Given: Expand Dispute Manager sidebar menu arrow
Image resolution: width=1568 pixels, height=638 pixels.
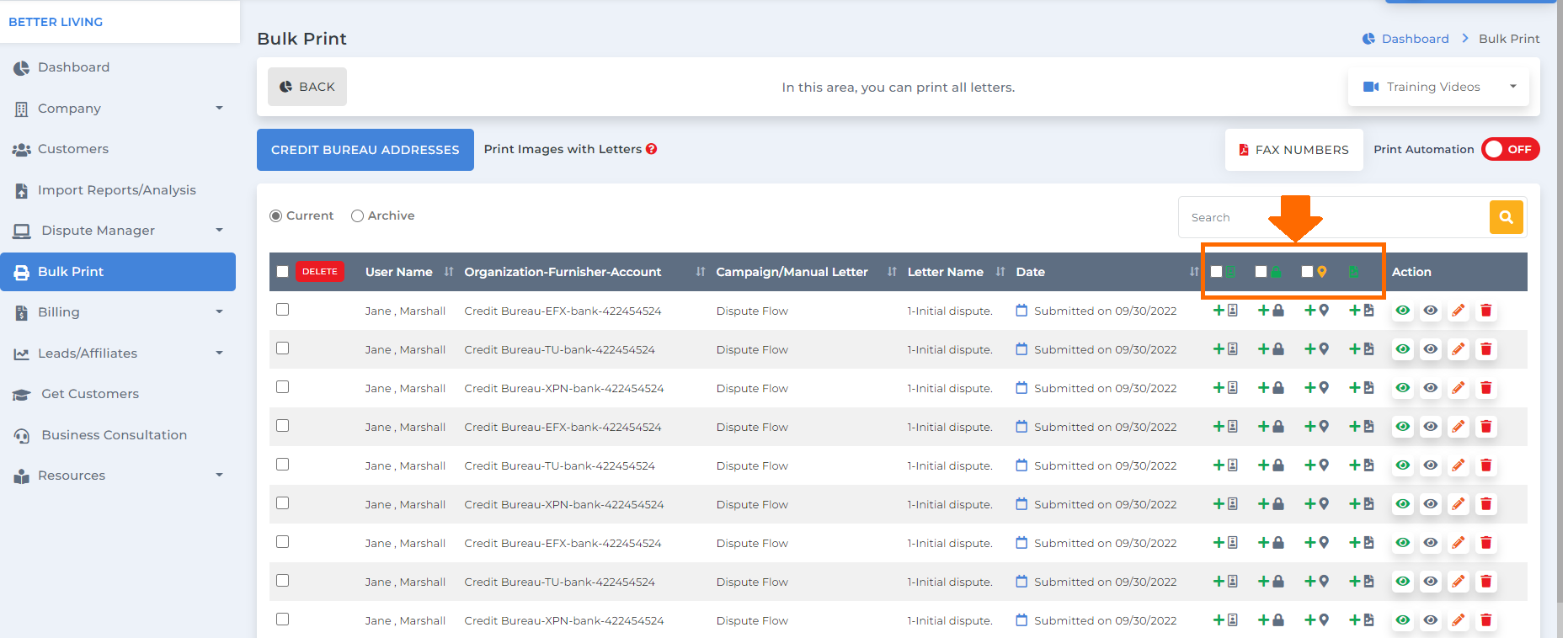Looking at the screenshot, I should (x=220, y=231).
